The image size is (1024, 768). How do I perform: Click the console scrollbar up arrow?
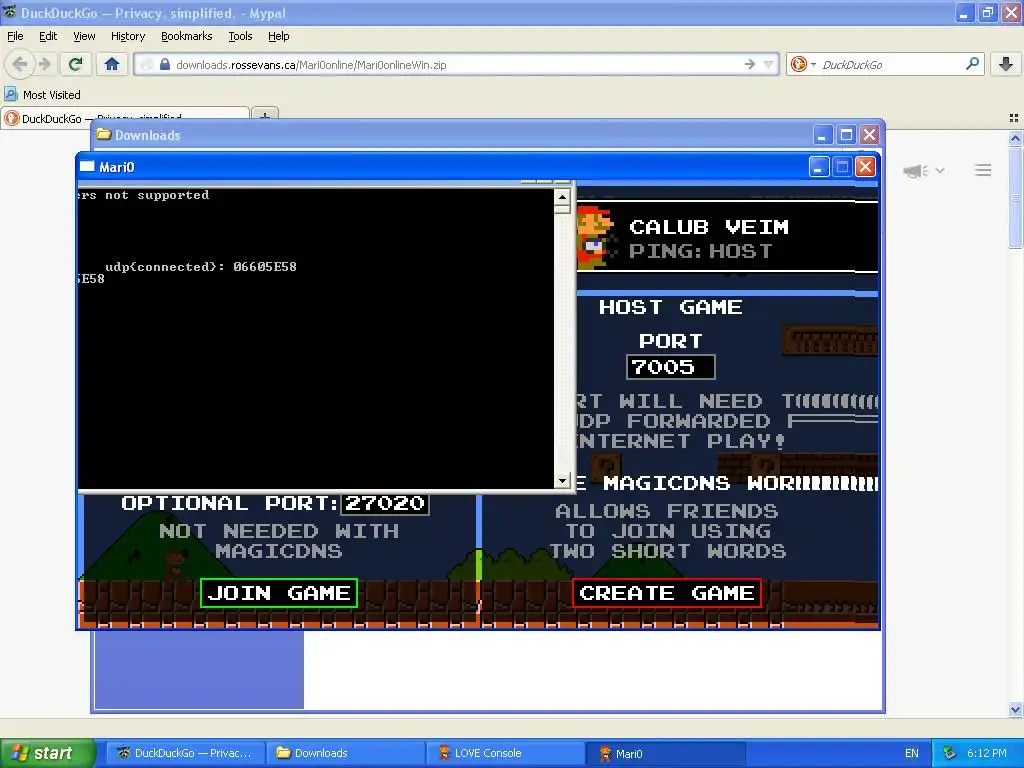point(562,197)
